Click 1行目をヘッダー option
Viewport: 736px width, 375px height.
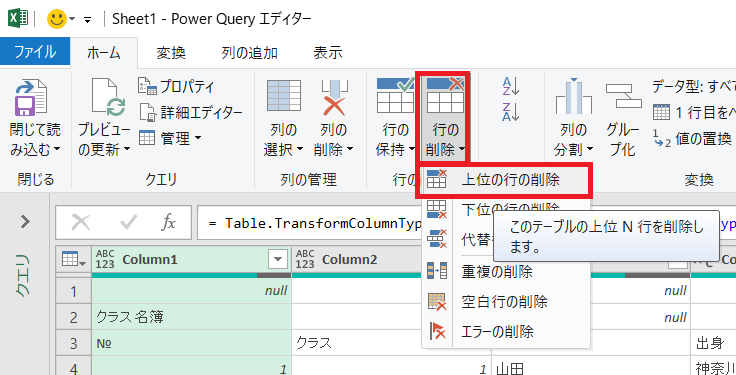click(694, 112)
